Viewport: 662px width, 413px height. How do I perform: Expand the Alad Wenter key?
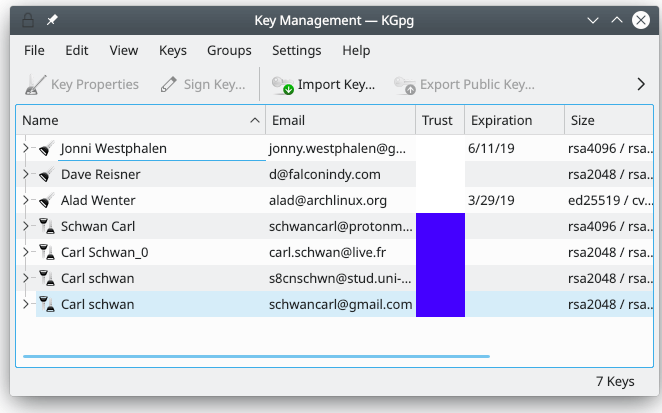click(x=26, y=200)
